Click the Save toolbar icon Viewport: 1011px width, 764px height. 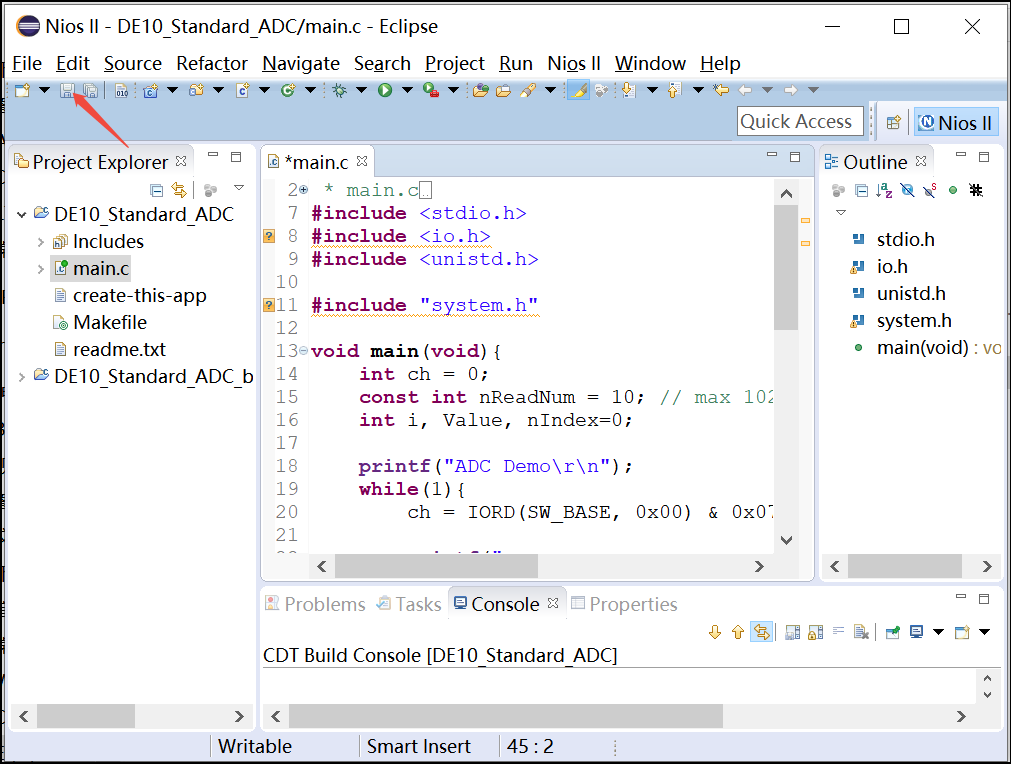coord(66,90)
